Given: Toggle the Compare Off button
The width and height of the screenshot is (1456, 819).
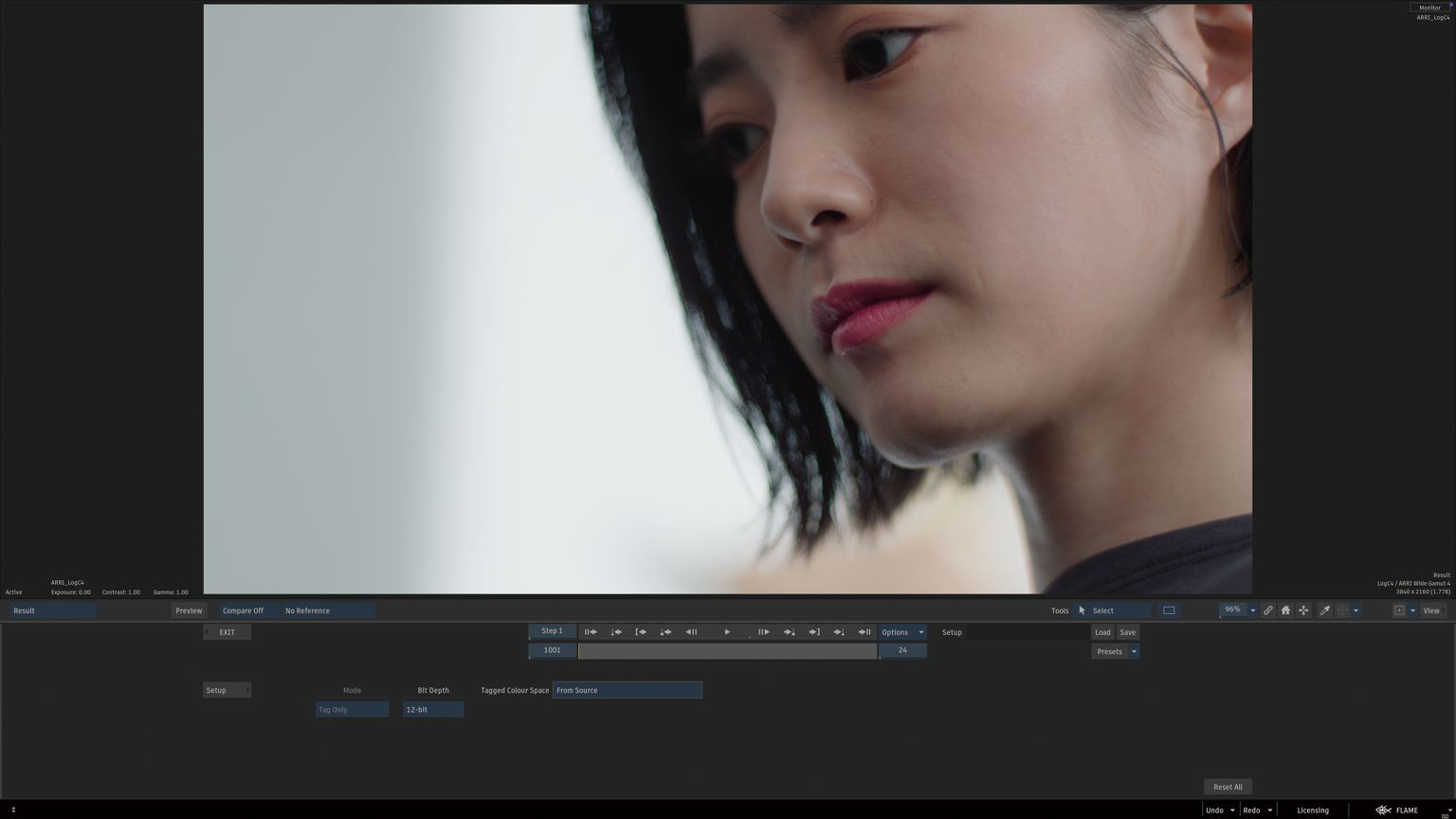Looking at the screenshot, I should pos(243,610).
